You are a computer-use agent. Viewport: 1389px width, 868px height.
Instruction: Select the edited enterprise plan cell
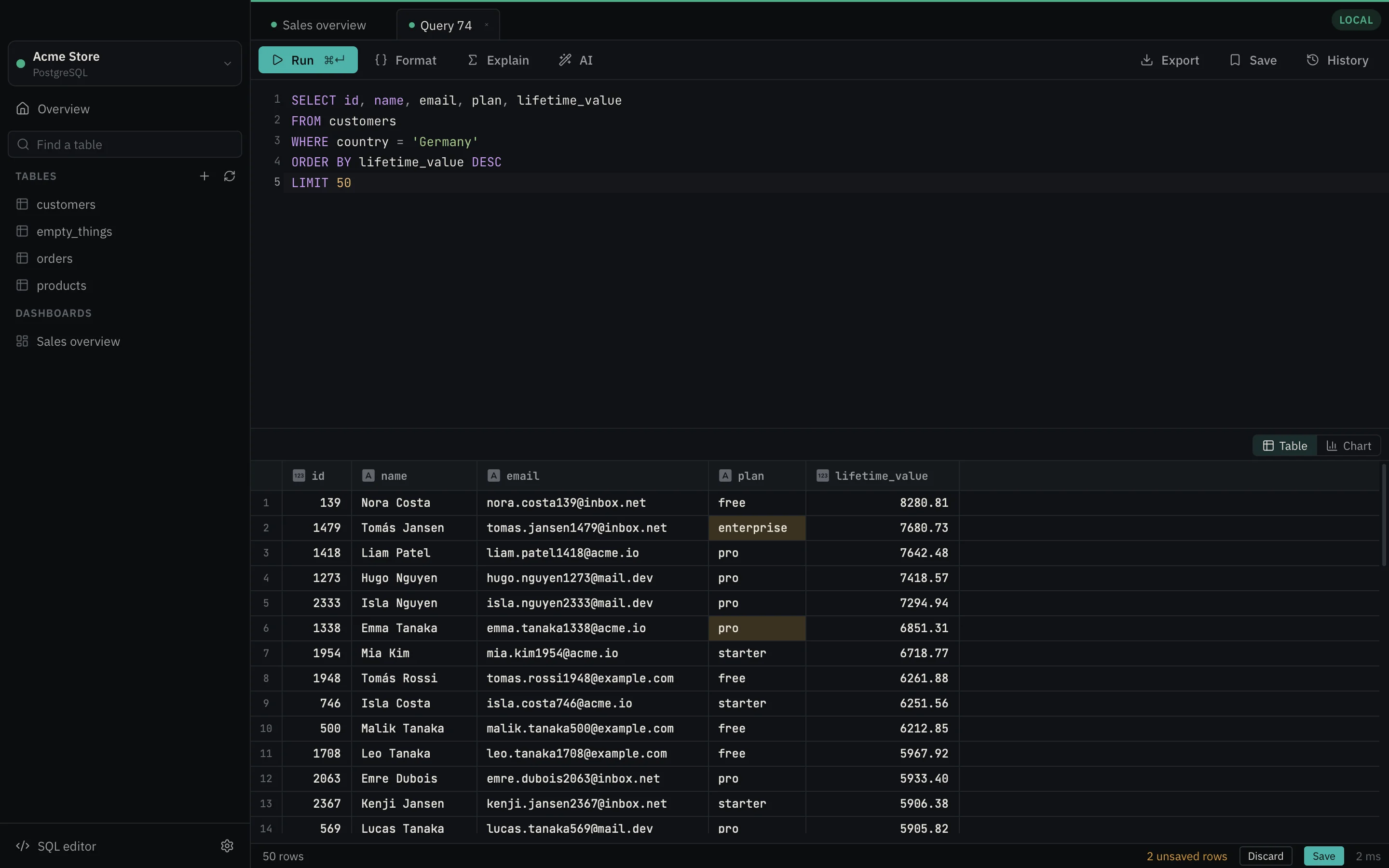coord(757,528)
